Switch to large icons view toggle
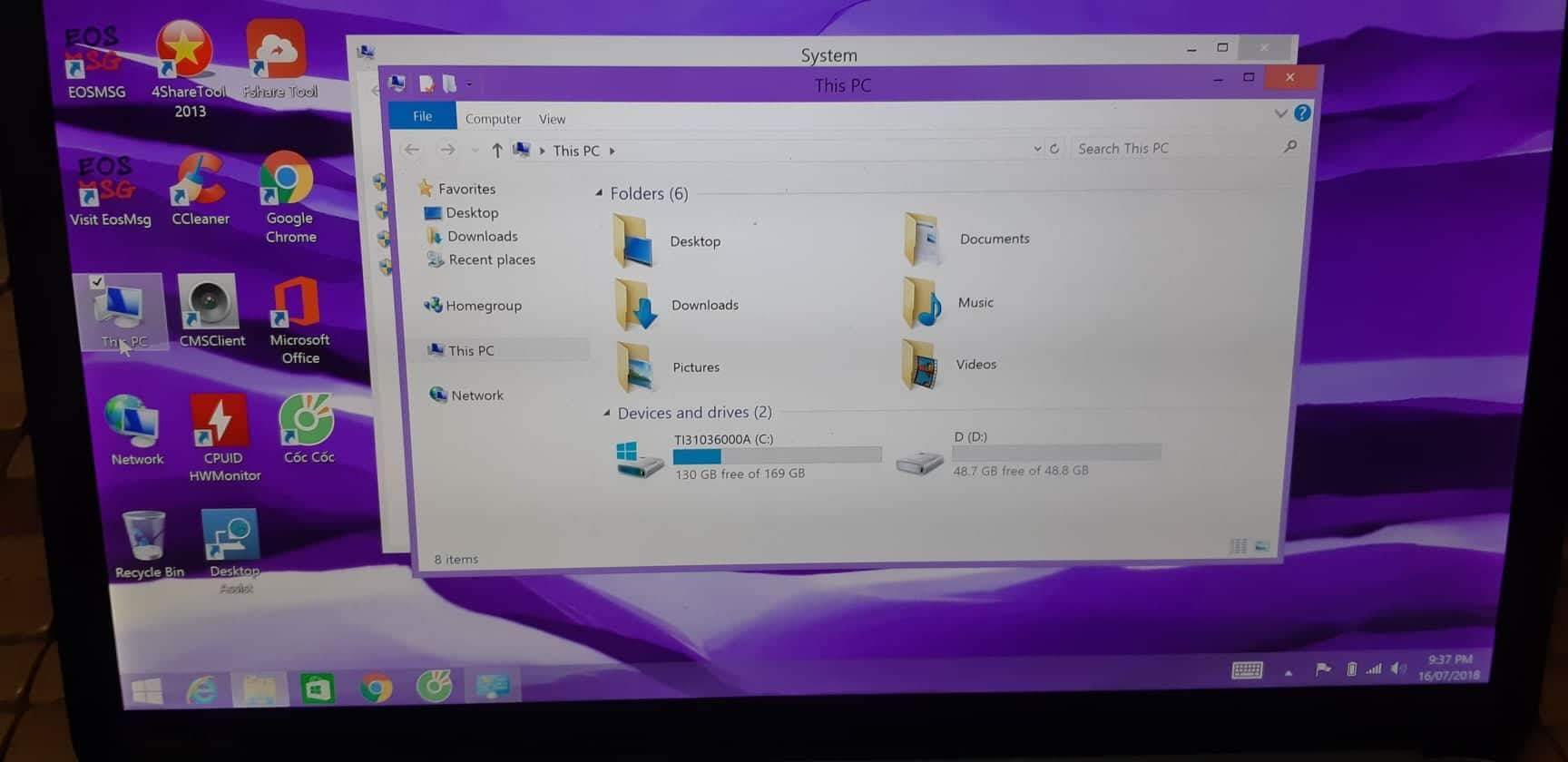The height and width of the screenshot is (762, 1568). pos(1262,546)
